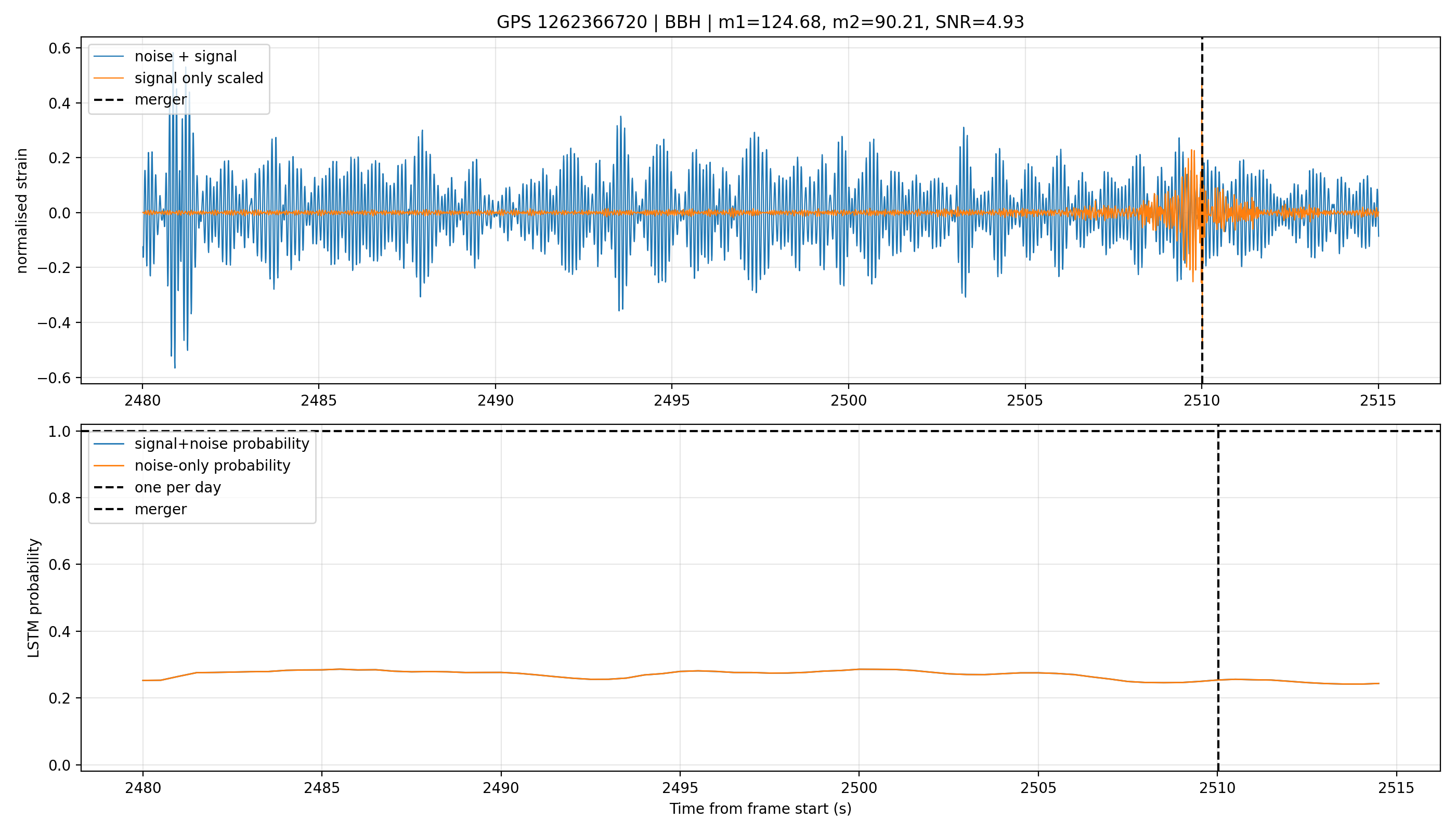Click the 2495 tick label on the top plot
Viewport: 1456px width, 832px height.
672,400
